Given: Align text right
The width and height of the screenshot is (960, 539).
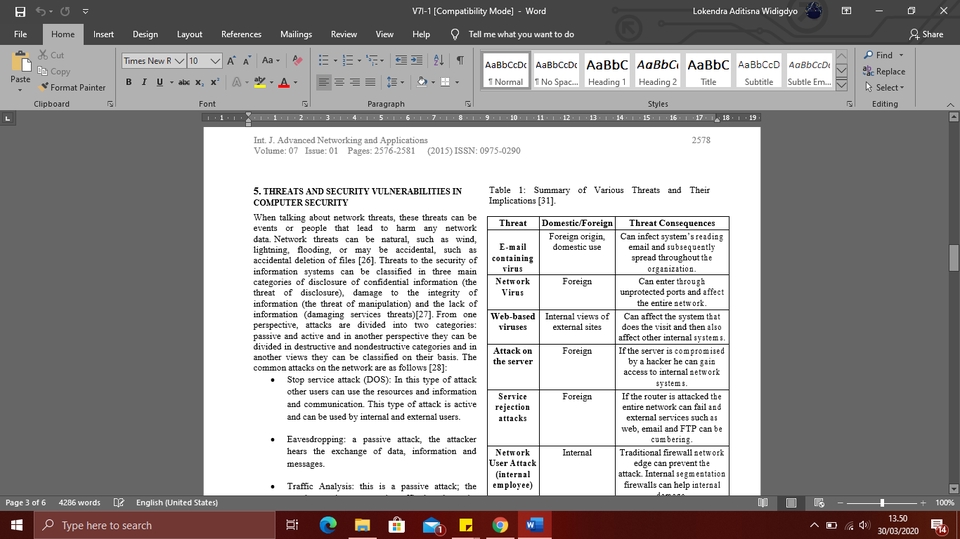Looking at the screenshot, I should click(354, 82).
